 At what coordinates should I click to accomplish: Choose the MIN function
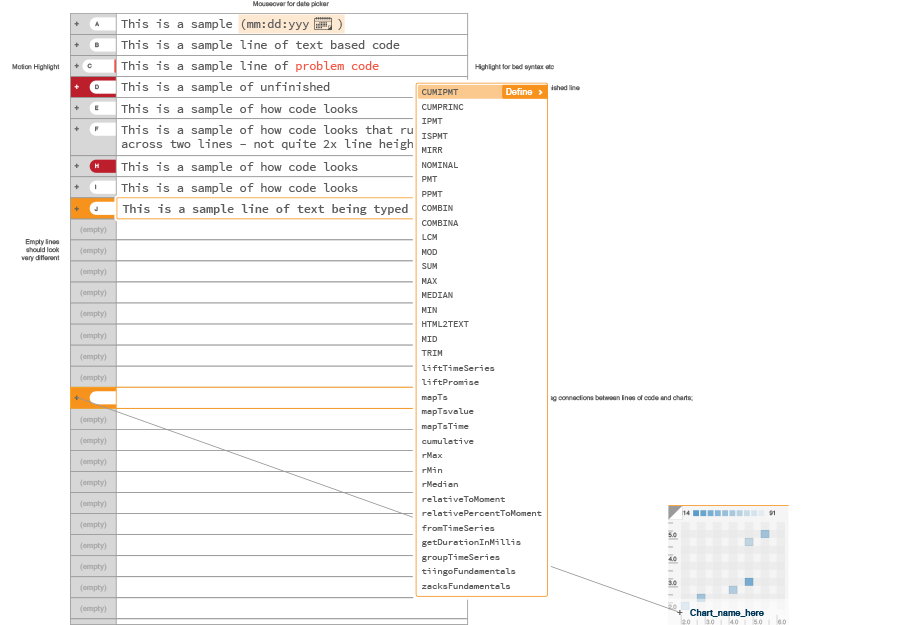[429, 310]
